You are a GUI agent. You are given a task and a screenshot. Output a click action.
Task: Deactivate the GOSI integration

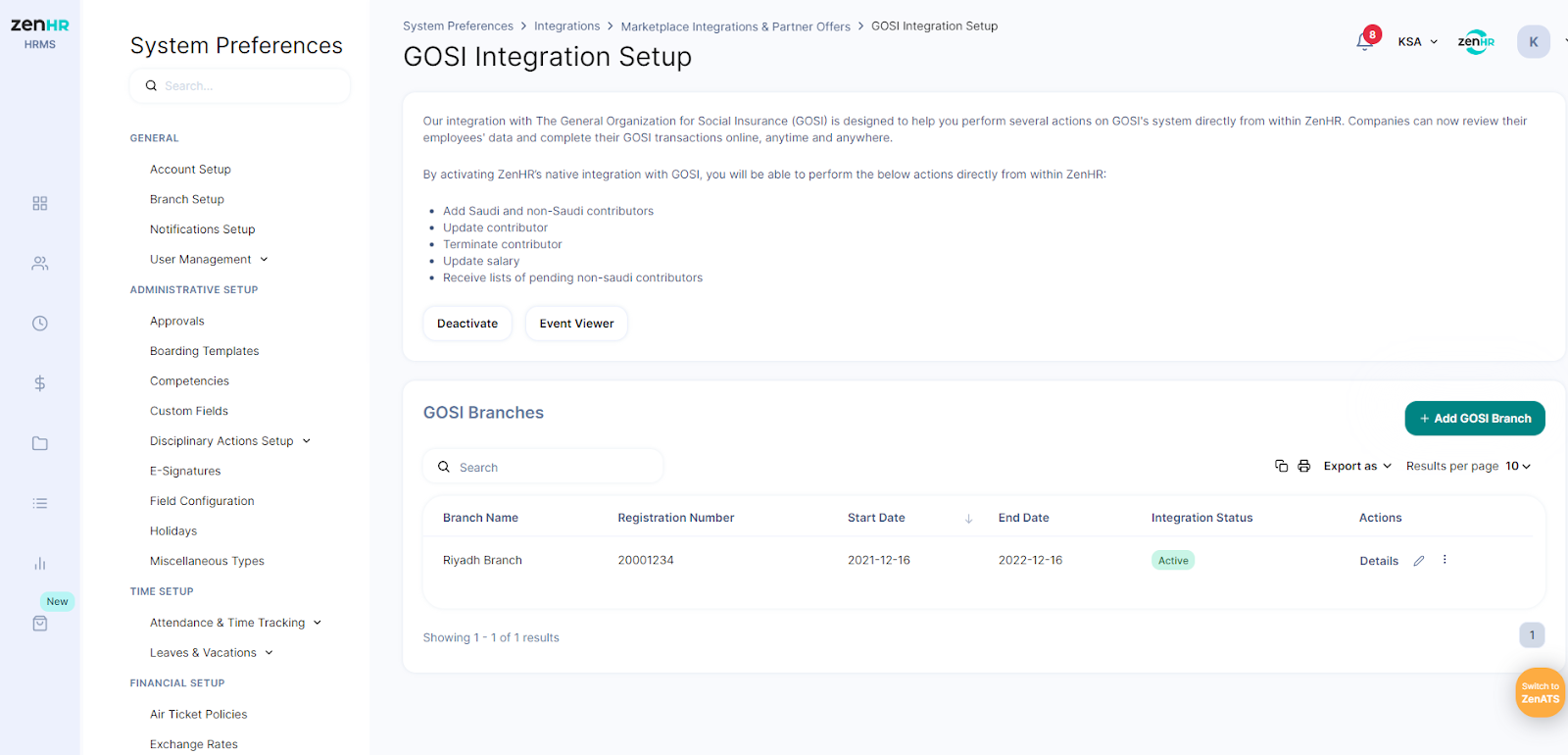pyautogui.click(x=467, y=324)
